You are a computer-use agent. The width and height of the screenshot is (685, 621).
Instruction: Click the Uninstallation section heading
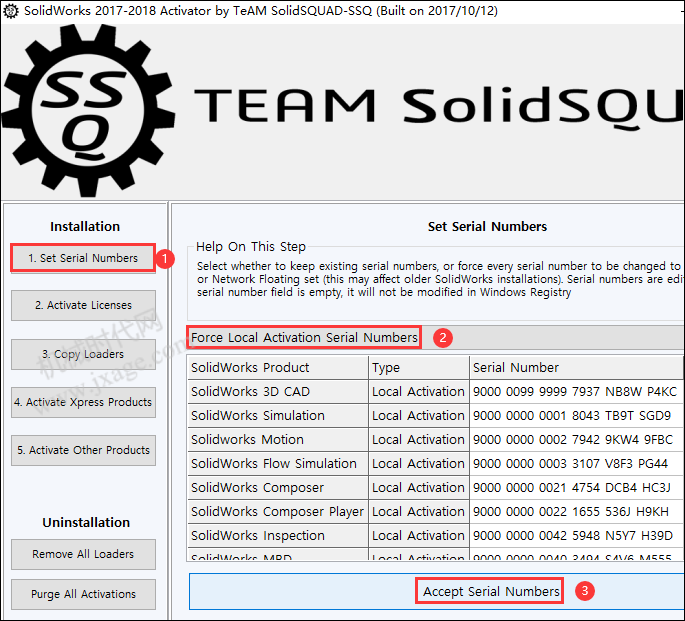point(86,523)
